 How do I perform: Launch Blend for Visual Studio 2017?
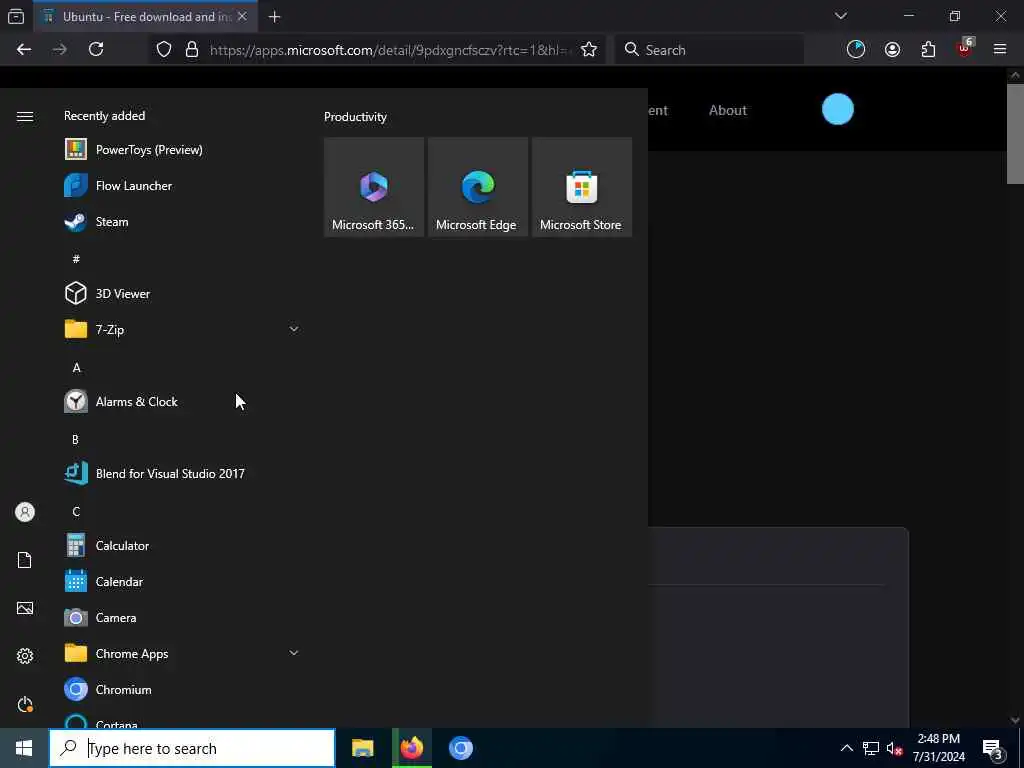(x=182, y=473)
